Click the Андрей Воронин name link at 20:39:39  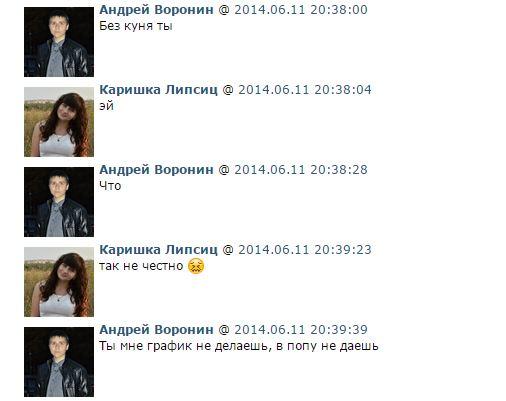[156, 330]
